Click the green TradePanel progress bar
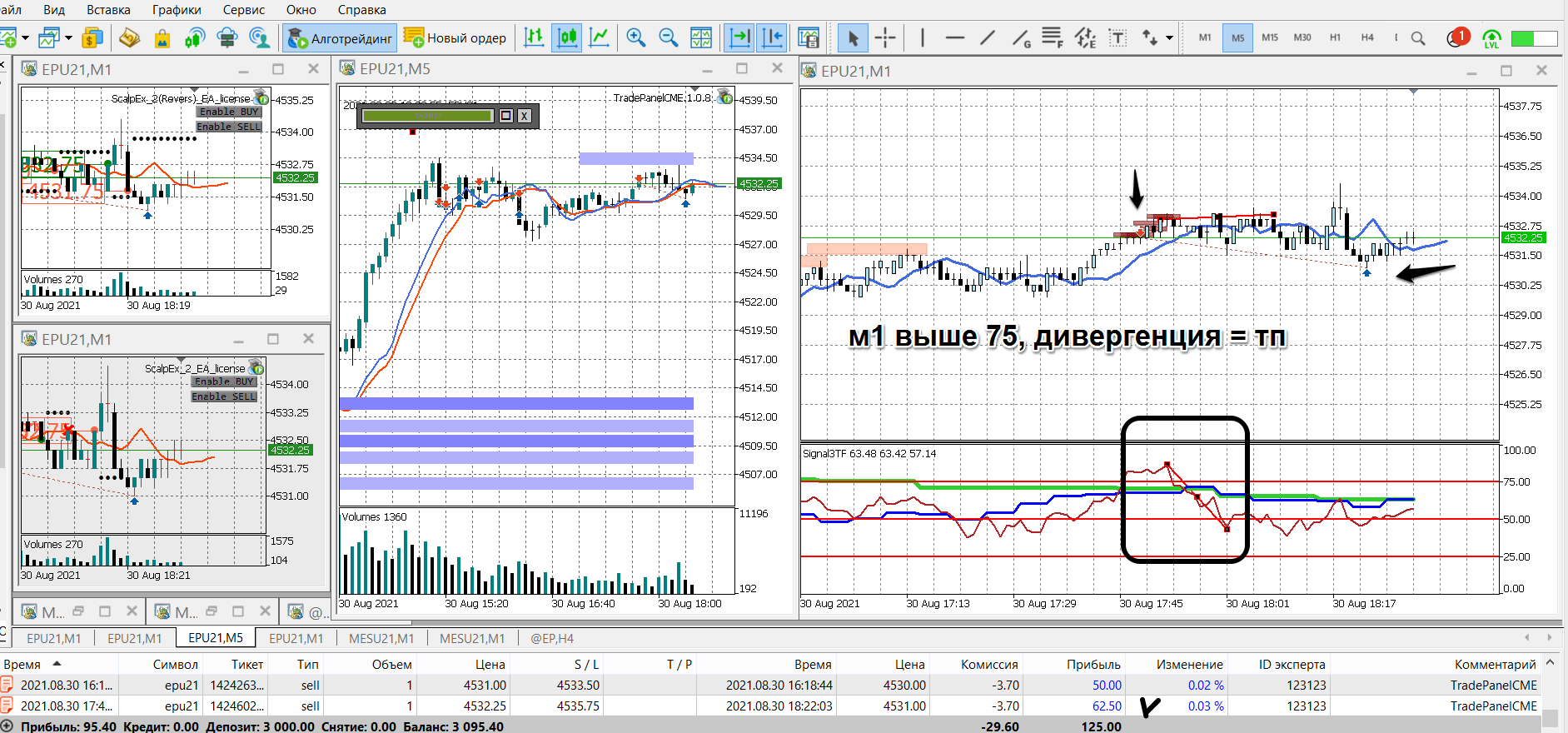Screen dimensions: 1568x733 click(x=428, y=116)
